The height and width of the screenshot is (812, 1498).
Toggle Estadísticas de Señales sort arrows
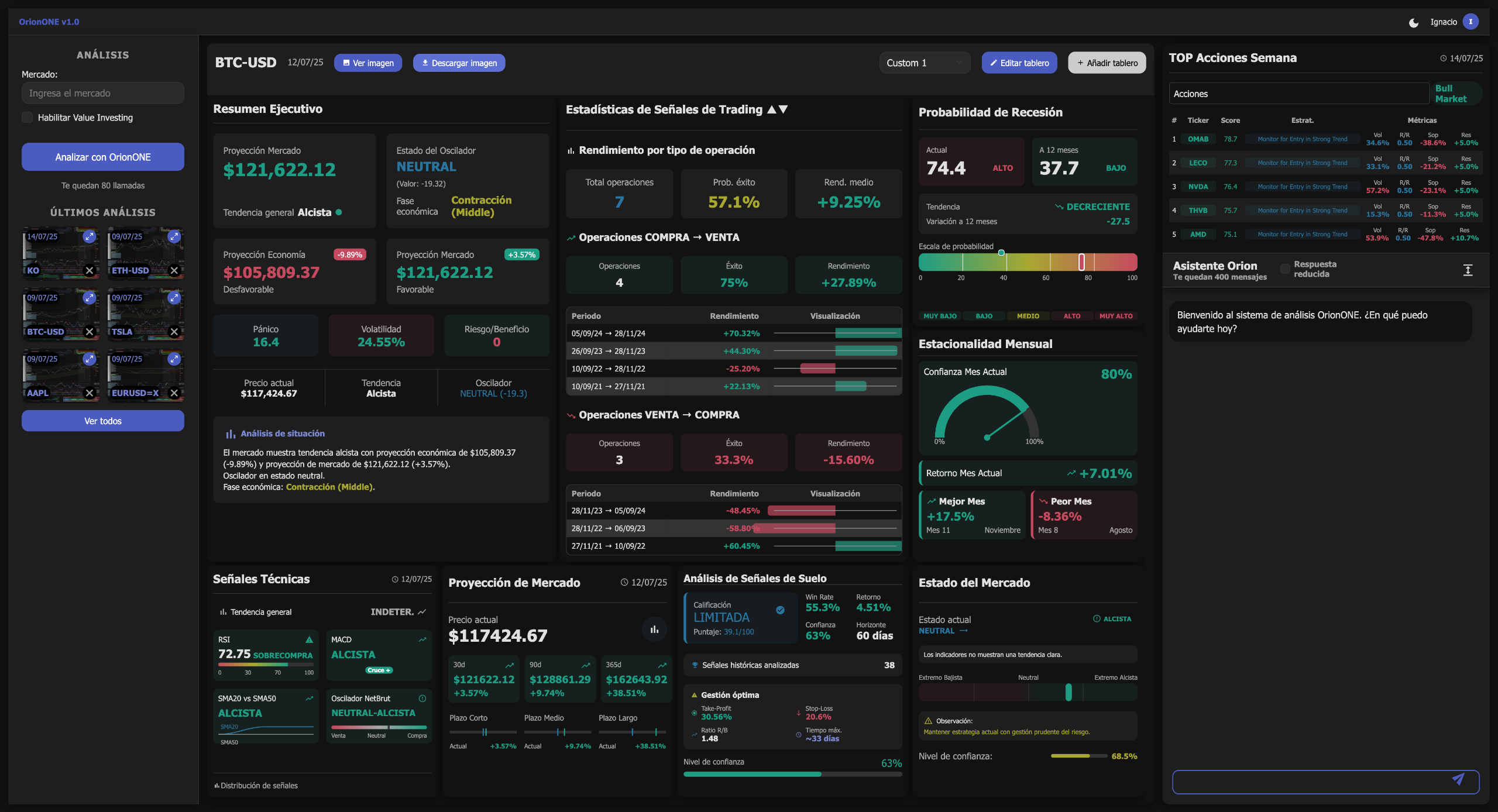pos(778,109)
